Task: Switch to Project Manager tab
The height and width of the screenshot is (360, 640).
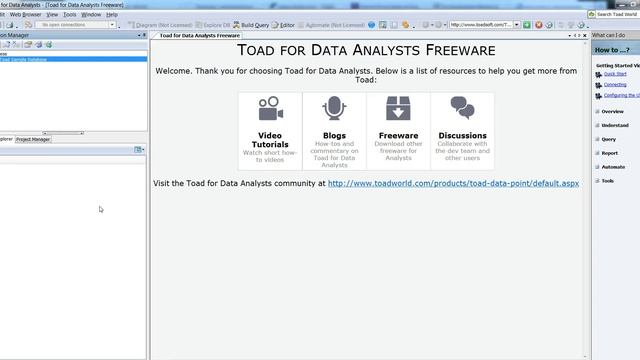Action: coord(33,139)
